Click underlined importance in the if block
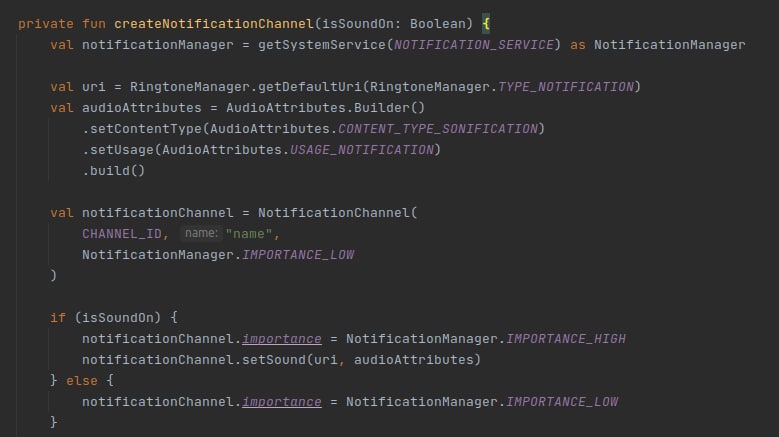This screenshot has height=437, width=779. [282, 339]
